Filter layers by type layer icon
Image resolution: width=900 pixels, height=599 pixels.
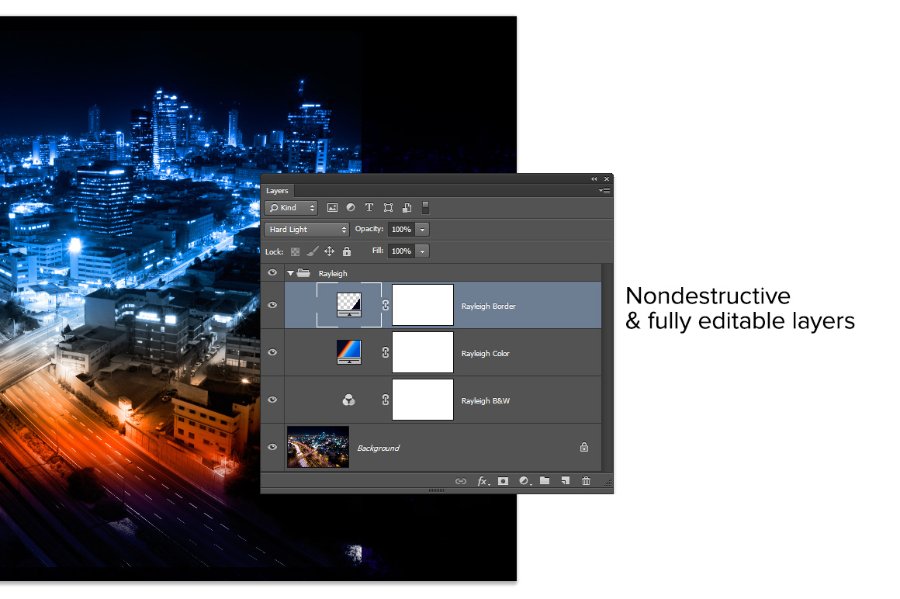(x=369, y=208)
